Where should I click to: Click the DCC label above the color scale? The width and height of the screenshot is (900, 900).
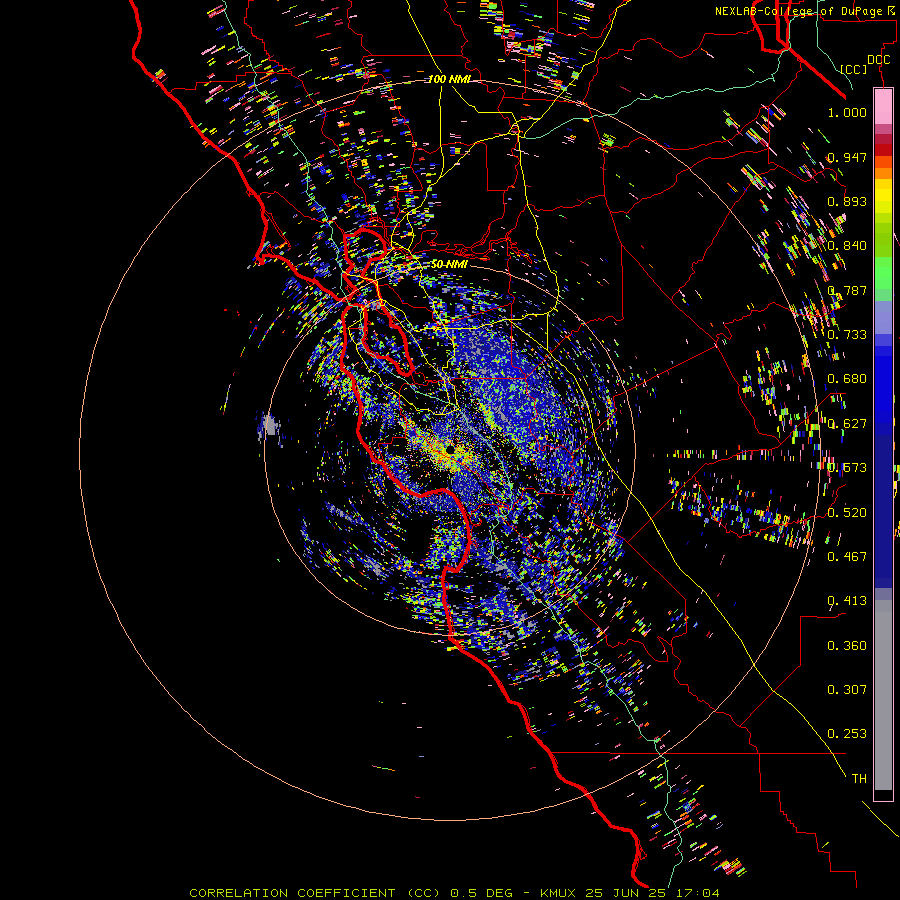(x=878, y=60)
